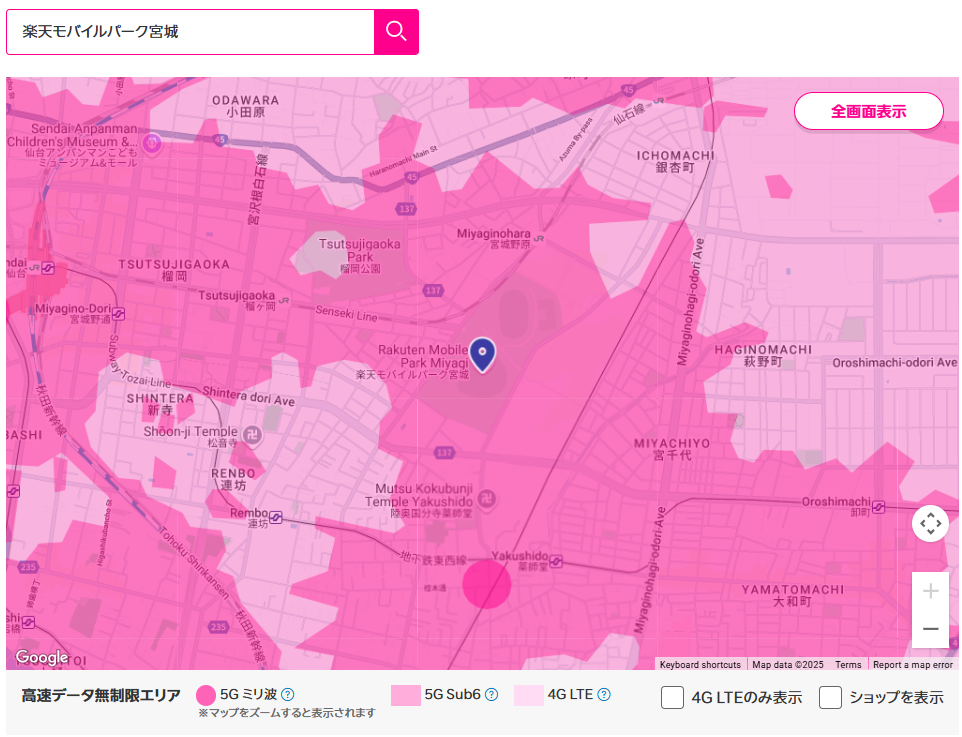Click the MIYACHIYO 宮千代 district label

coord(672,449)
